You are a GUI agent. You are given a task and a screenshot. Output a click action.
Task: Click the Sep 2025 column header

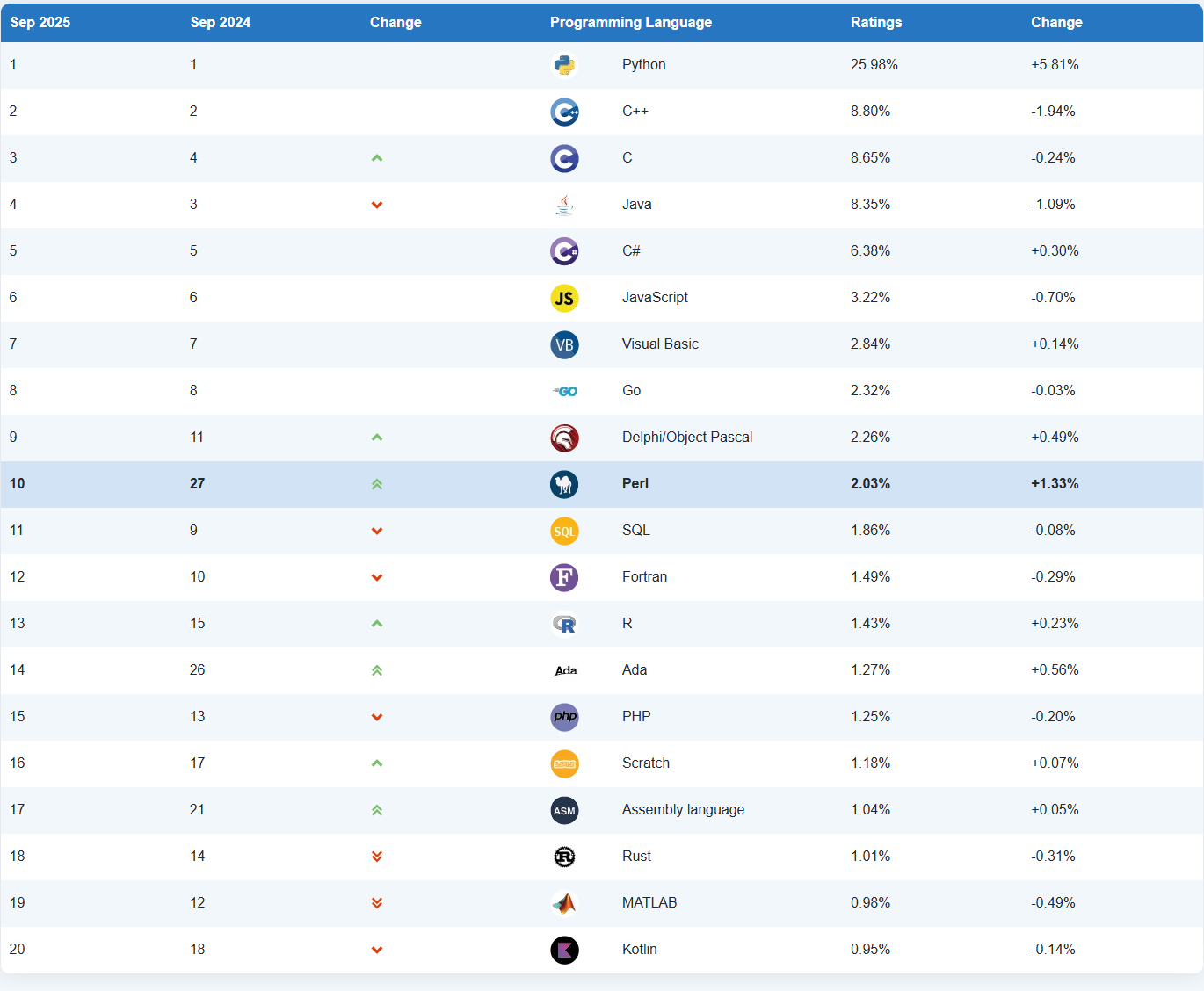[x=40, y=22]
